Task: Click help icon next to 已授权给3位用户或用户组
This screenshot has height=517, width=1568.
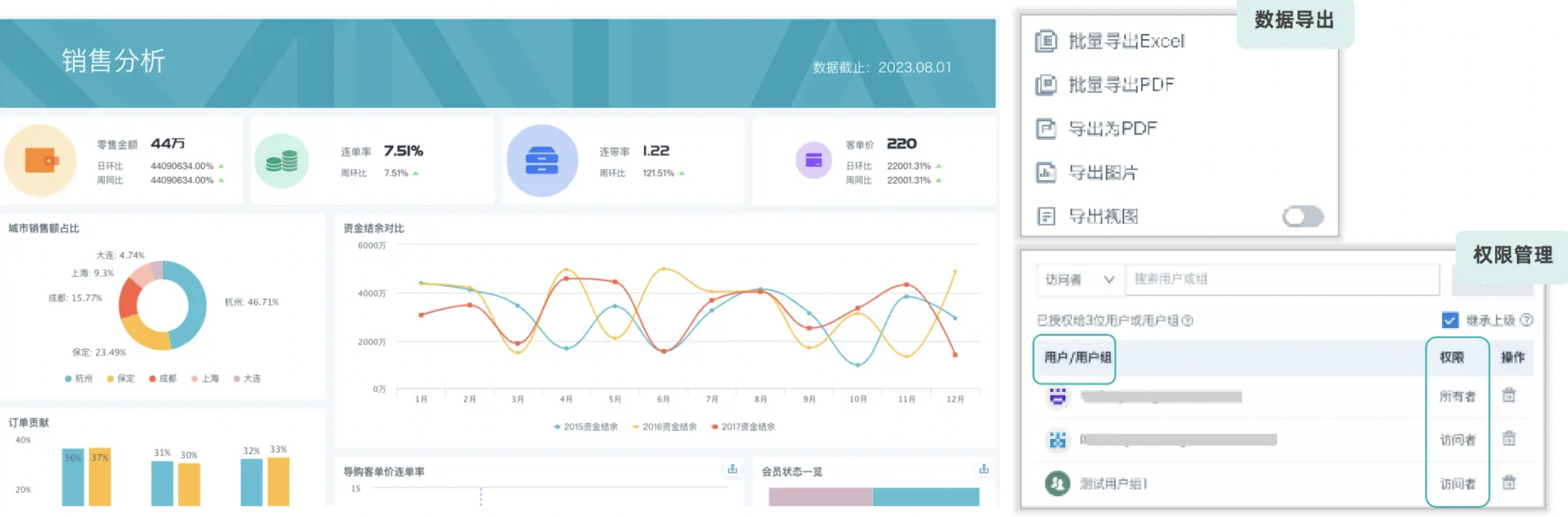Action: 1187,321
